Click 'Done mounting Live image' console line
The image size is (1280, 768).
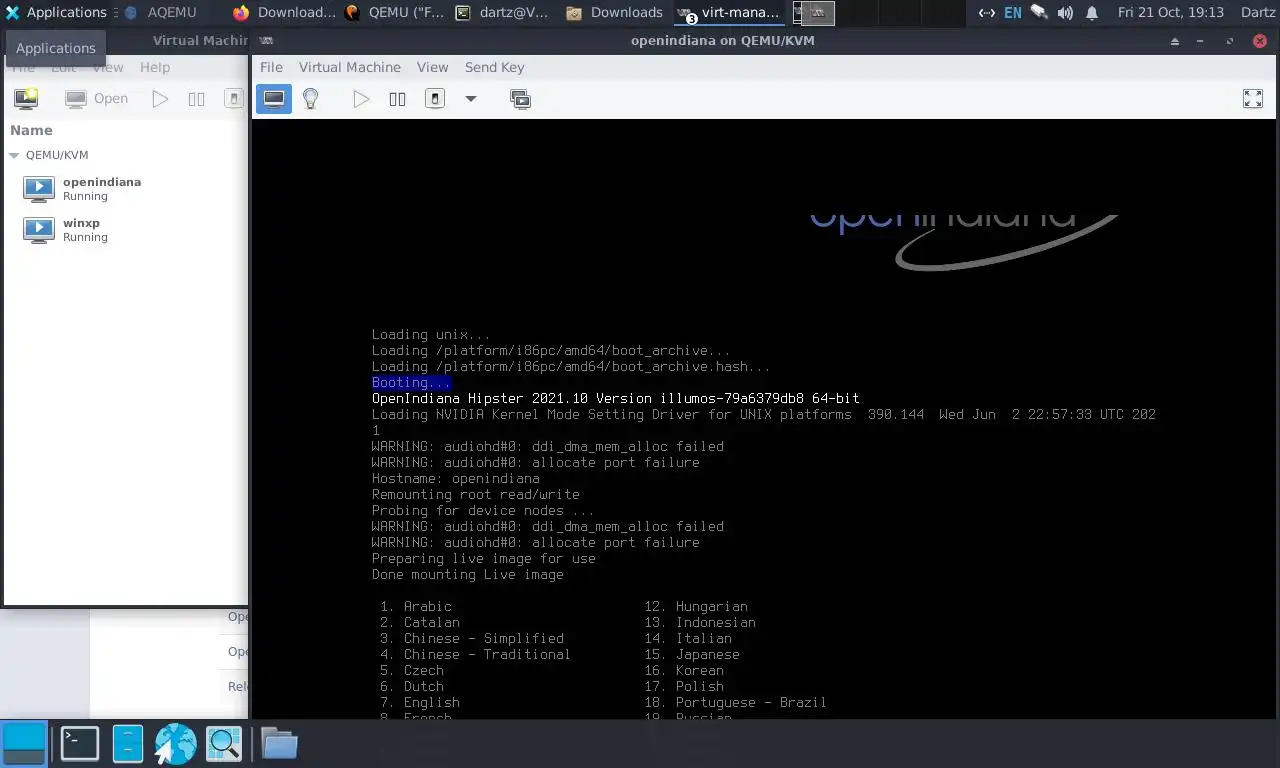467,574
